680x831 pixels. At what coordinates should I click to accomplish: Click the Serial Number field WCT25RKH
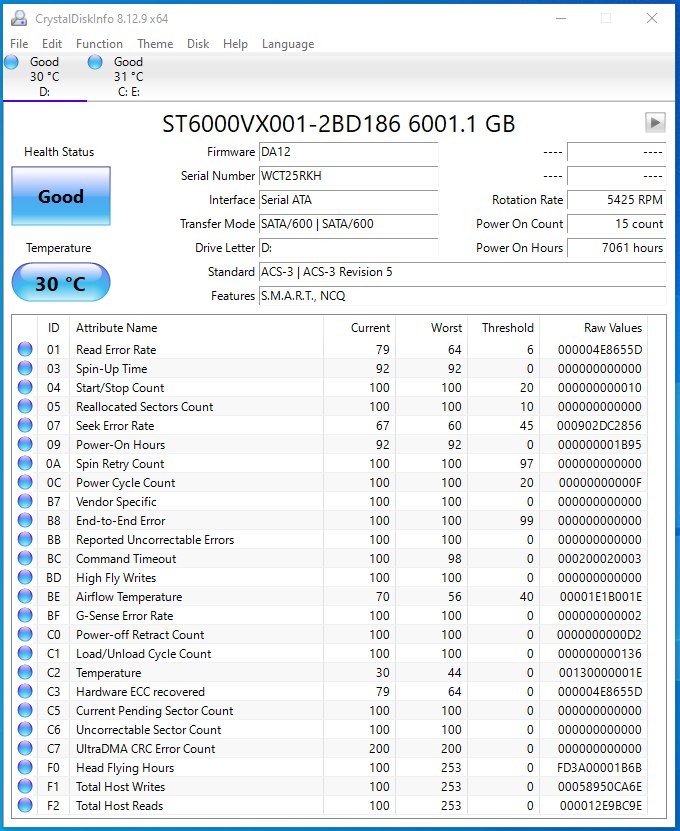348,176
